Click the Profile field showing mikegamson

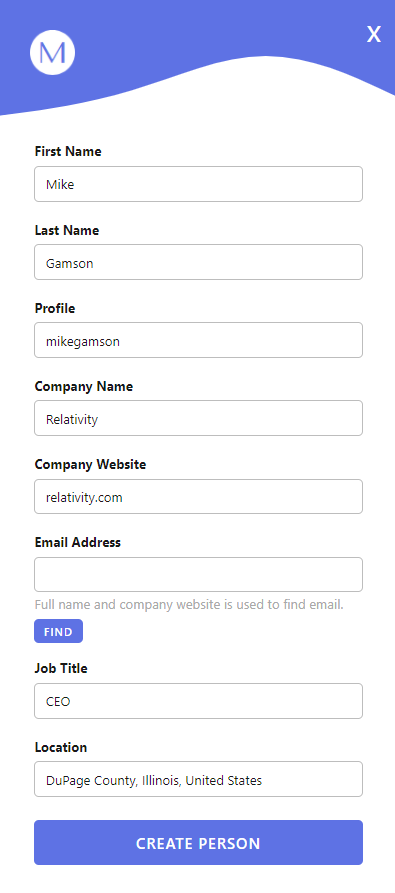(198, 340)
